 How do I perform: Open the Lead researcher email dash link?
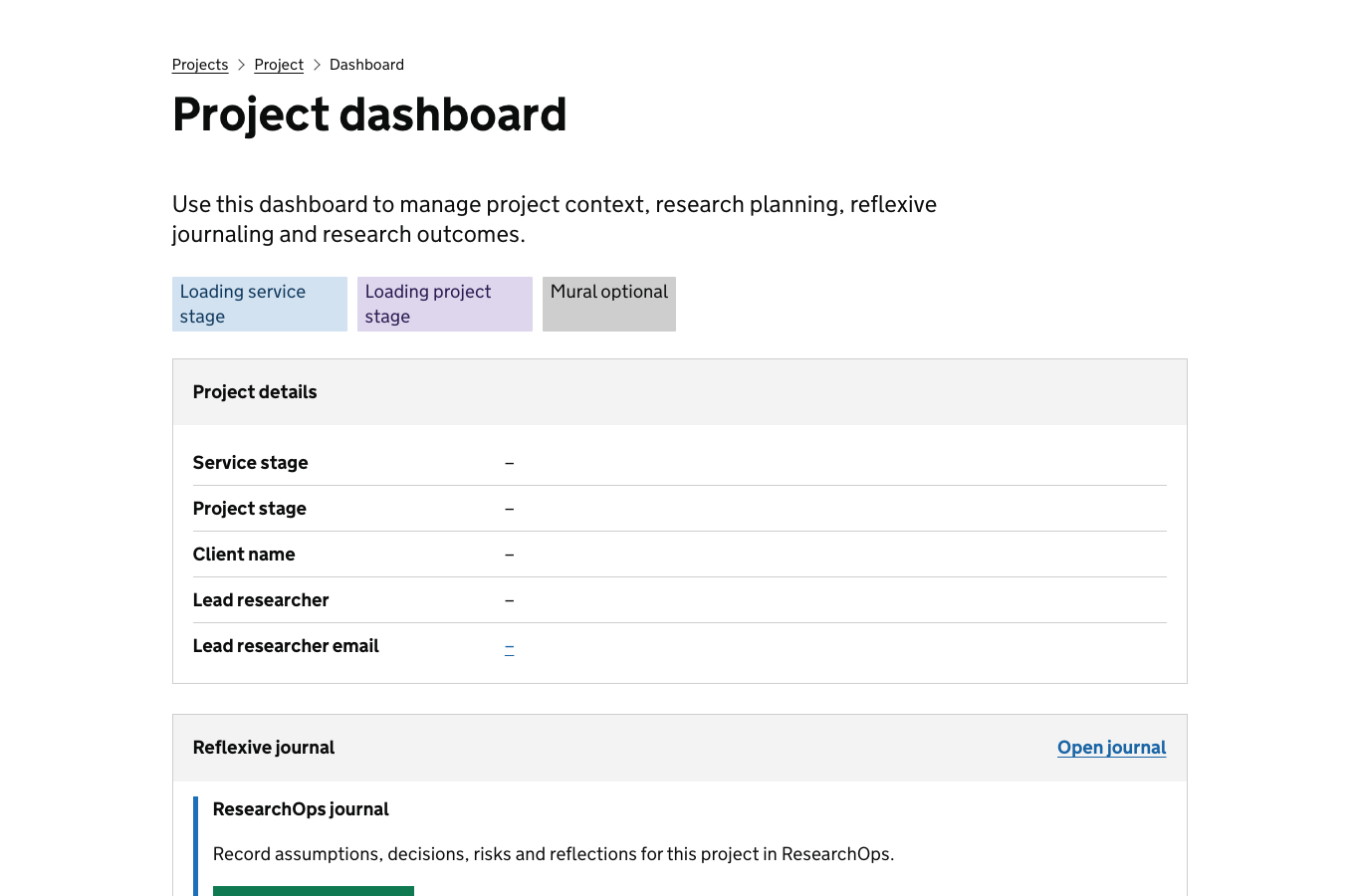(x=509, y=647)
